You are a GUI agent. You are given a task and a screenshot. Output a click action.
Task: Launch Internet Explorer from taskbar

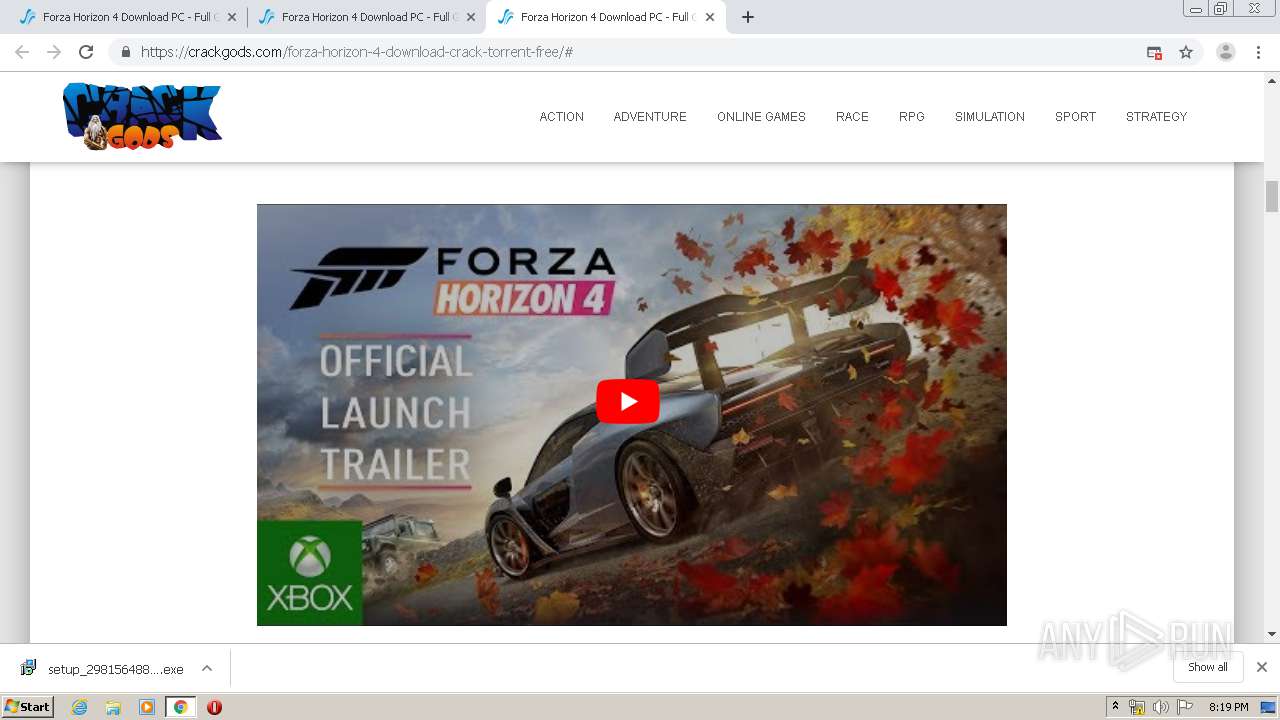80,707
